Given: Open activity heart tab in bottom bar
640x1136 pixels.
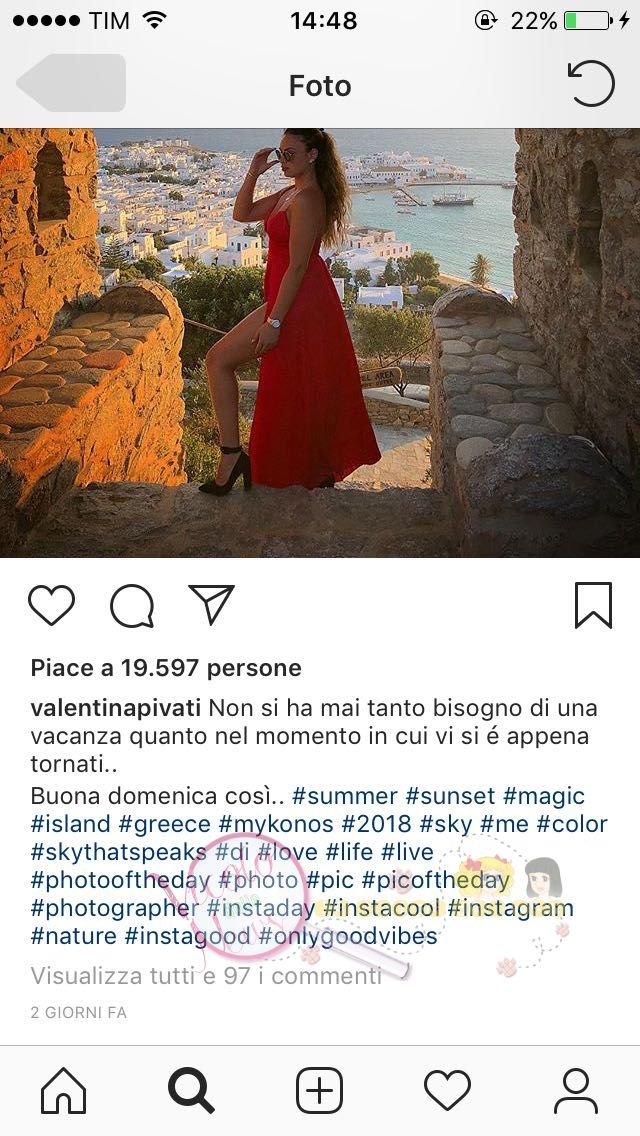Looking at the screenshot, I should (447, 1090).
